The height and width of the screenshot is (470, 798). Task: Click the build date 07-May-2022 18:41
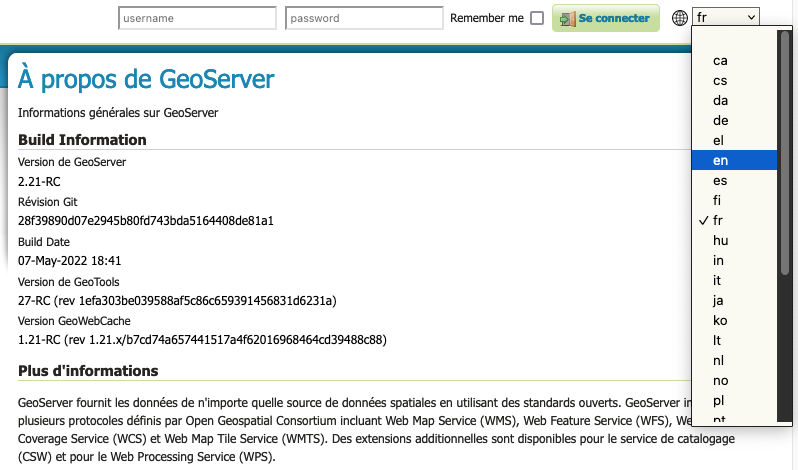(x=69, y=261)
